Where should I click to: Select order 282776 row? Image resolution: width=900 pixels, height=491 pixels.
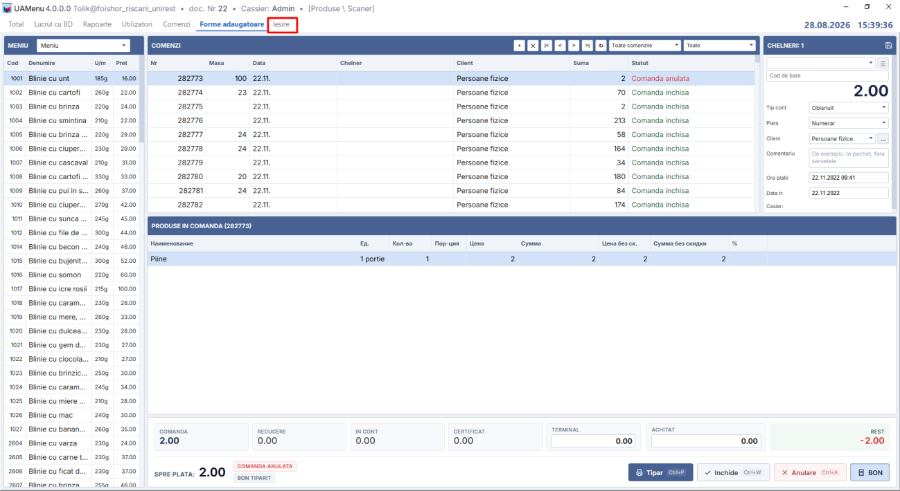[x=451, y=121]
